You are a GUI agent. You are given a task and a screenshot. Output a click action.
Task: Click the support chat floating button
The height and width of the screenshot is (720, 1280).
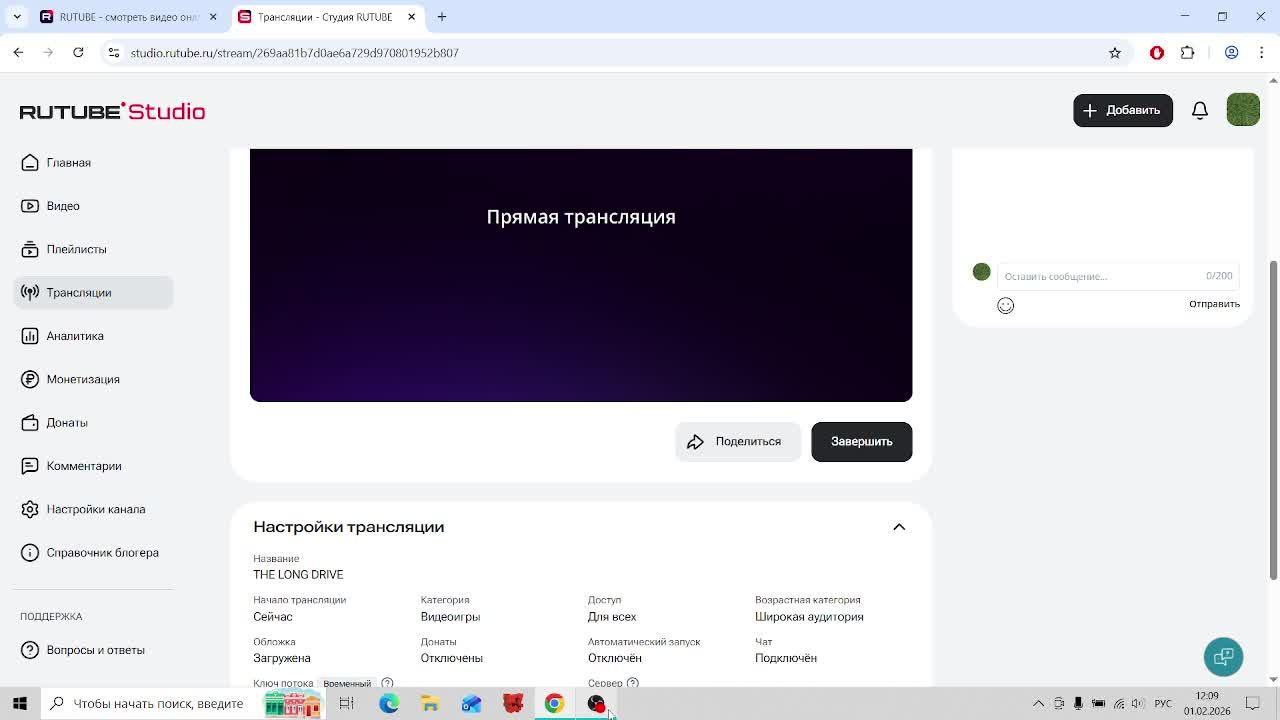click(x=1223, y=657)
